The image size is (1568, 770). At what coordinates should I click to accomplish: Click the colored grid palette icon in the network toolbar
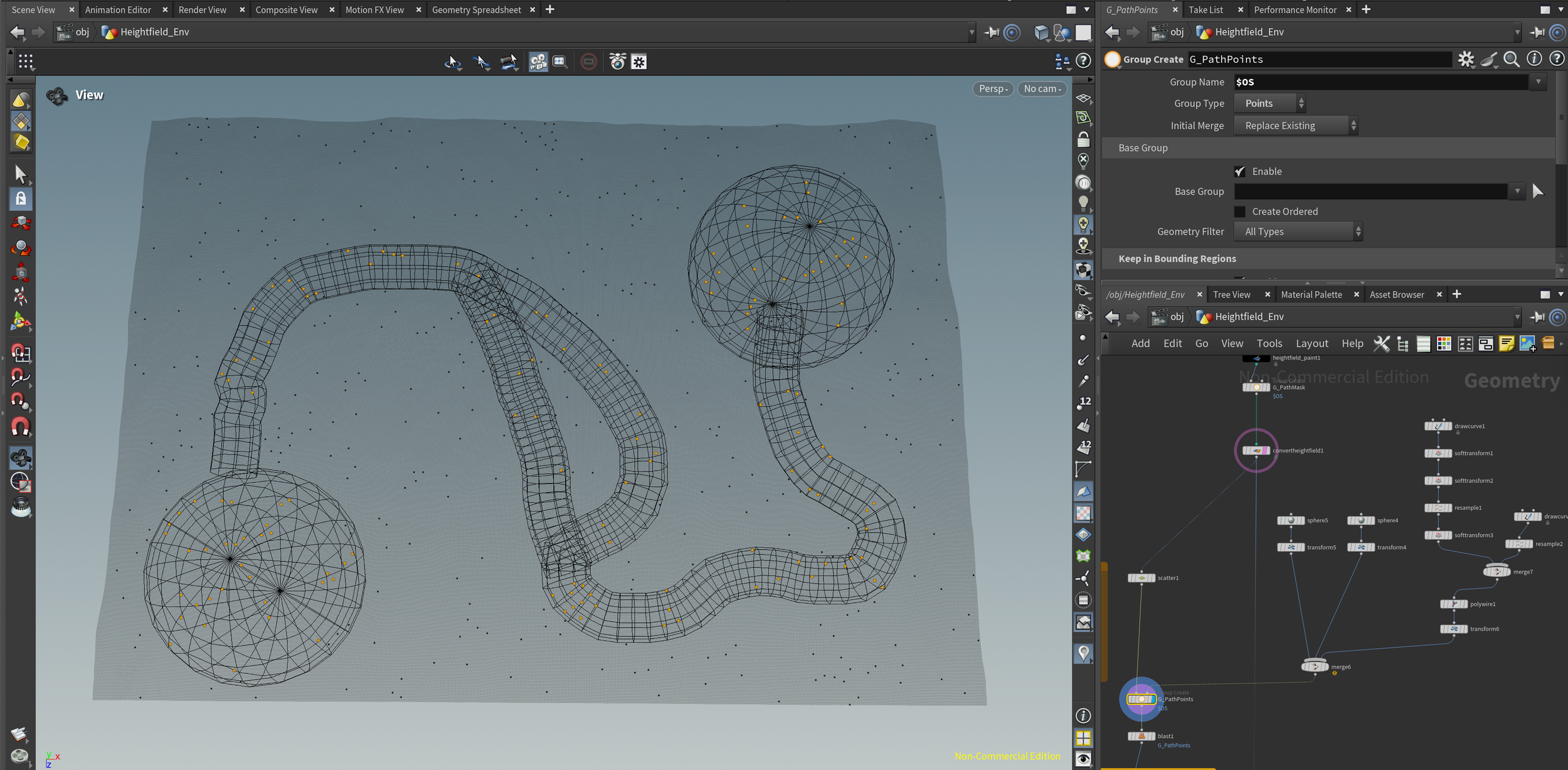click(1444, 343)
